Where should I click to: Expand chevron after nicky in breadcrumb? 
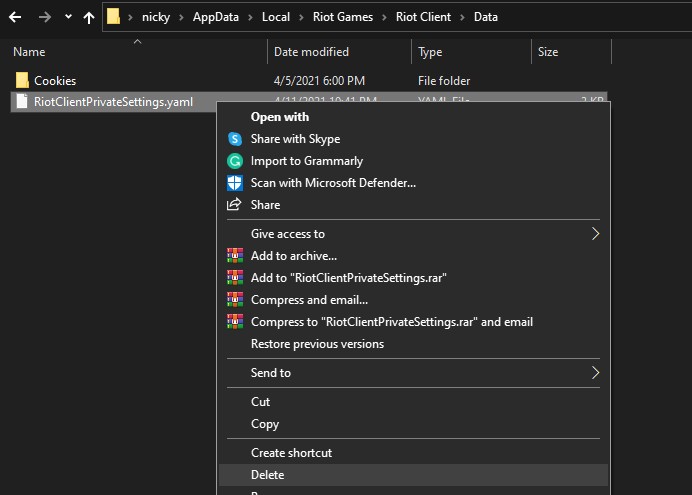tap(181, 17)
